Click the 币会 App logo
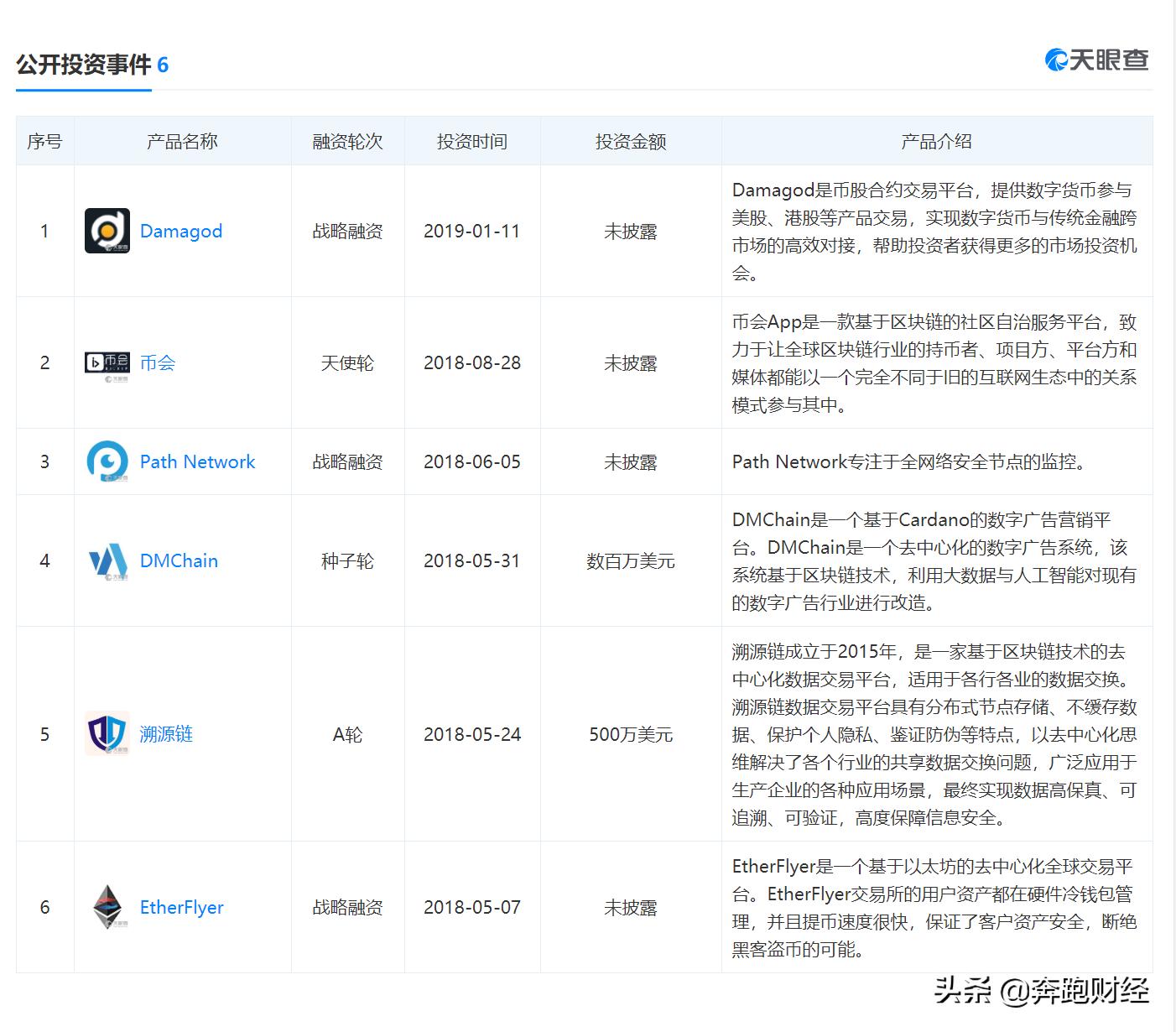This screenshot has width=1176, height=1032. pos(106,362)
